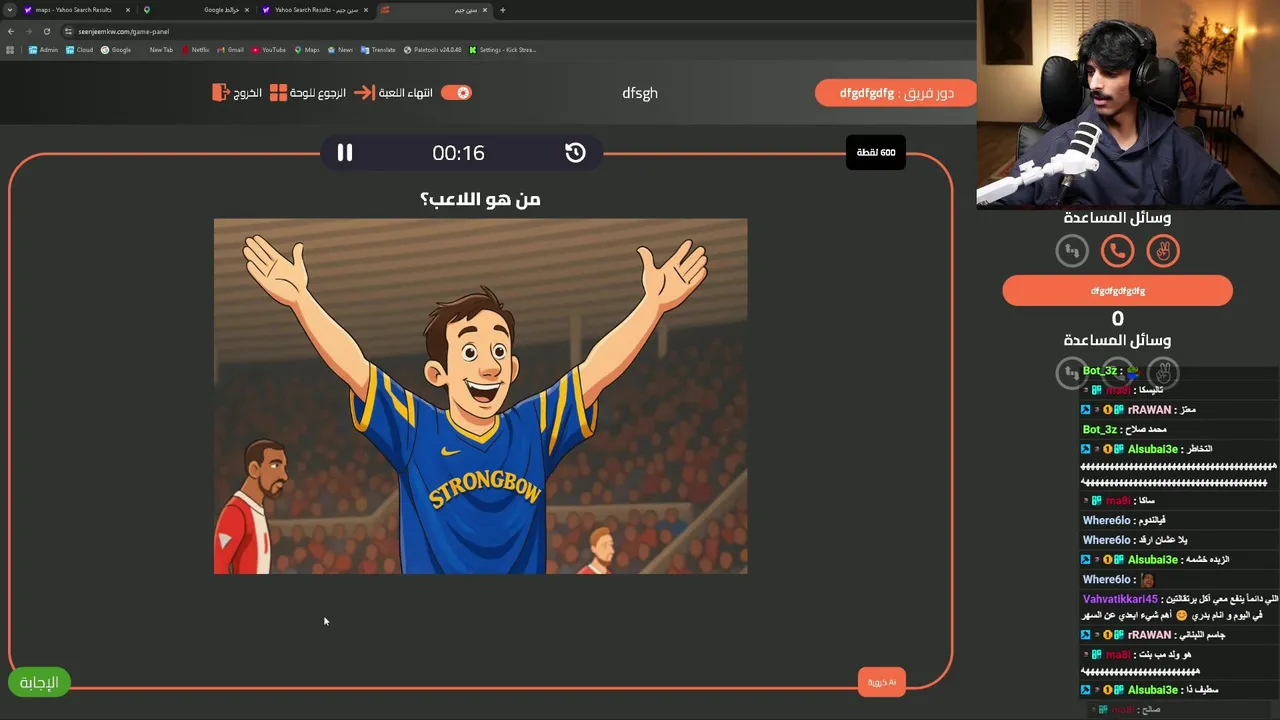Click الخروج to exit the game

237,92
